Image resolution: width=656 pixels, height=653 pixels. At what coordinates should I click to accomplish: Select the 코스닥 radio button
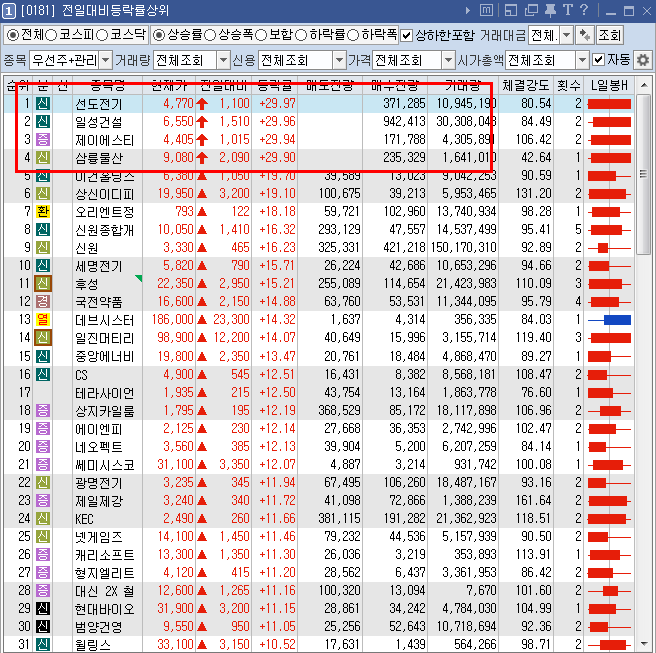(x=102, y=35)
